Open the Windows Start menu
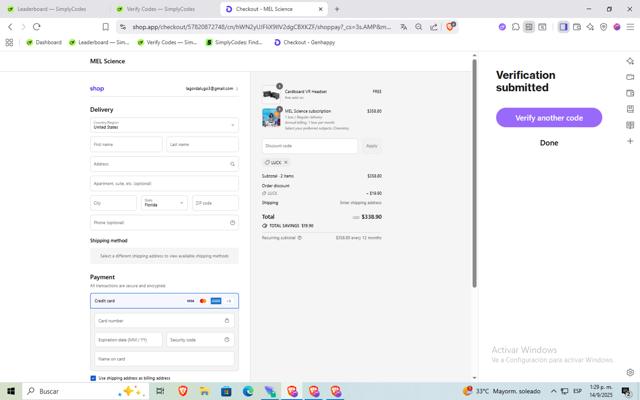The height and width of the screenshot is (400, 640). point(11,391)
